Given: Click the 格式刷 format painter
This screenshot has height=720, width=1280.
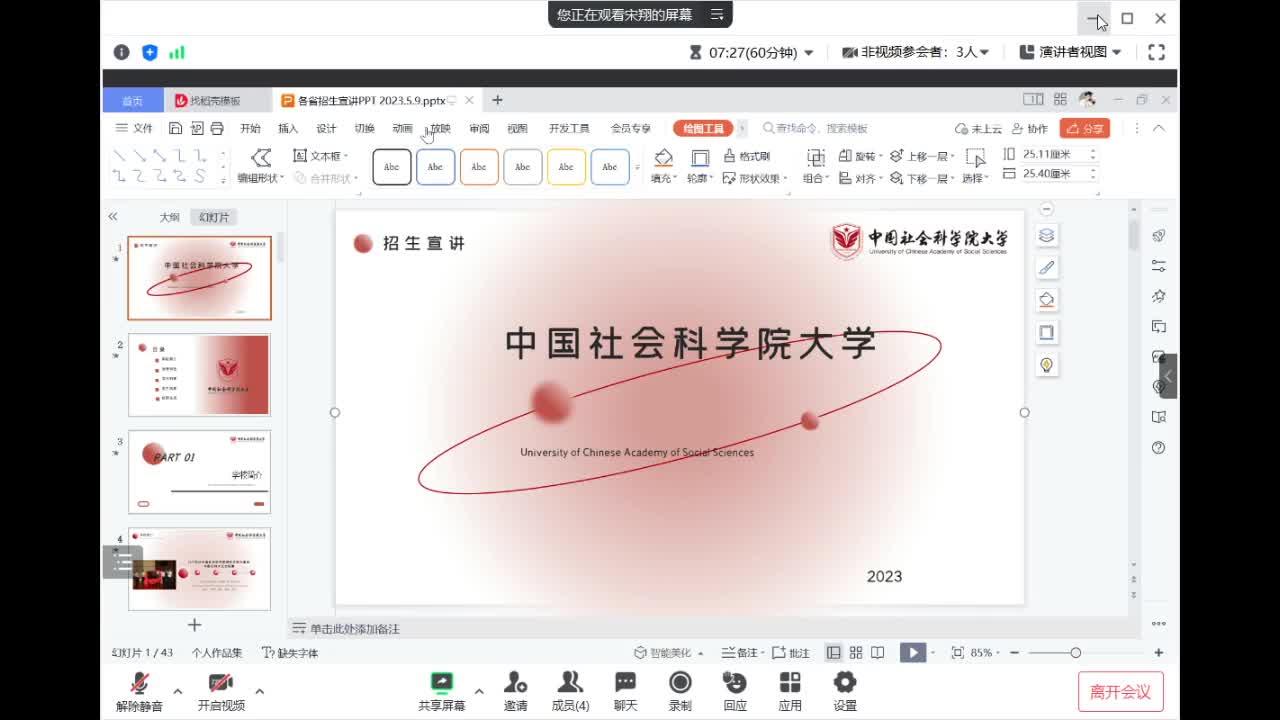Looking at the screenshot, I should [x=747, y=156].
